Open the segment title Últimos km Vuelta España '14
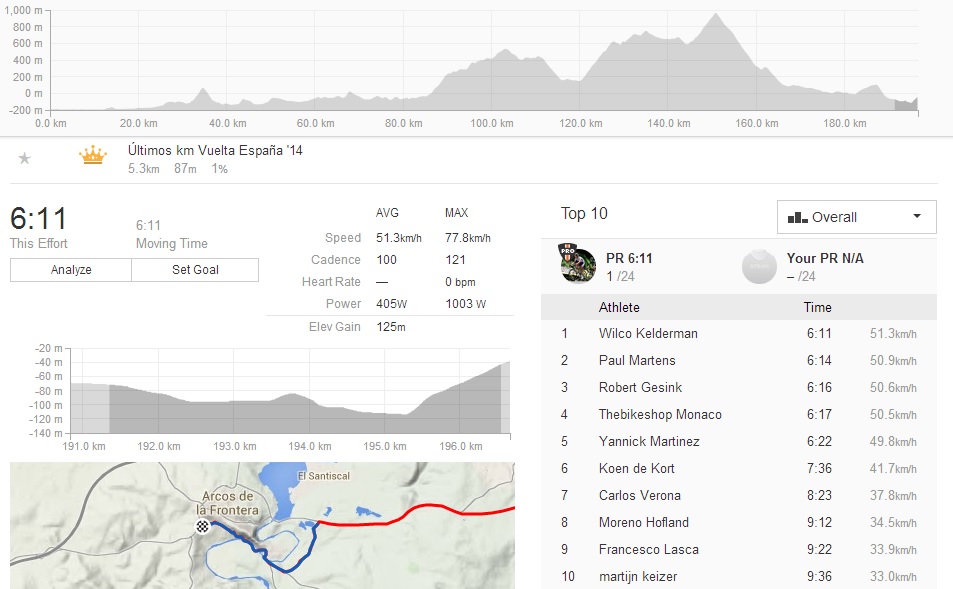Screen dimensions: 953x589 [x=215, y=150]
